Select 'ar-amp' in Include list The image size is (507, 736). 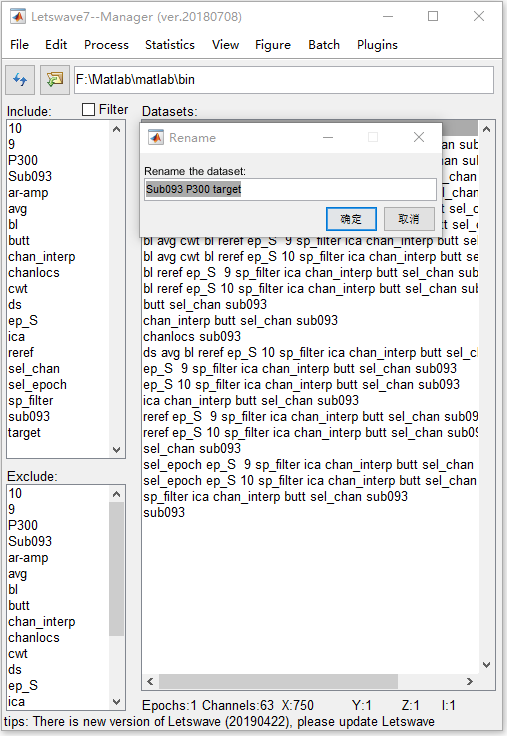coord(28,192)
